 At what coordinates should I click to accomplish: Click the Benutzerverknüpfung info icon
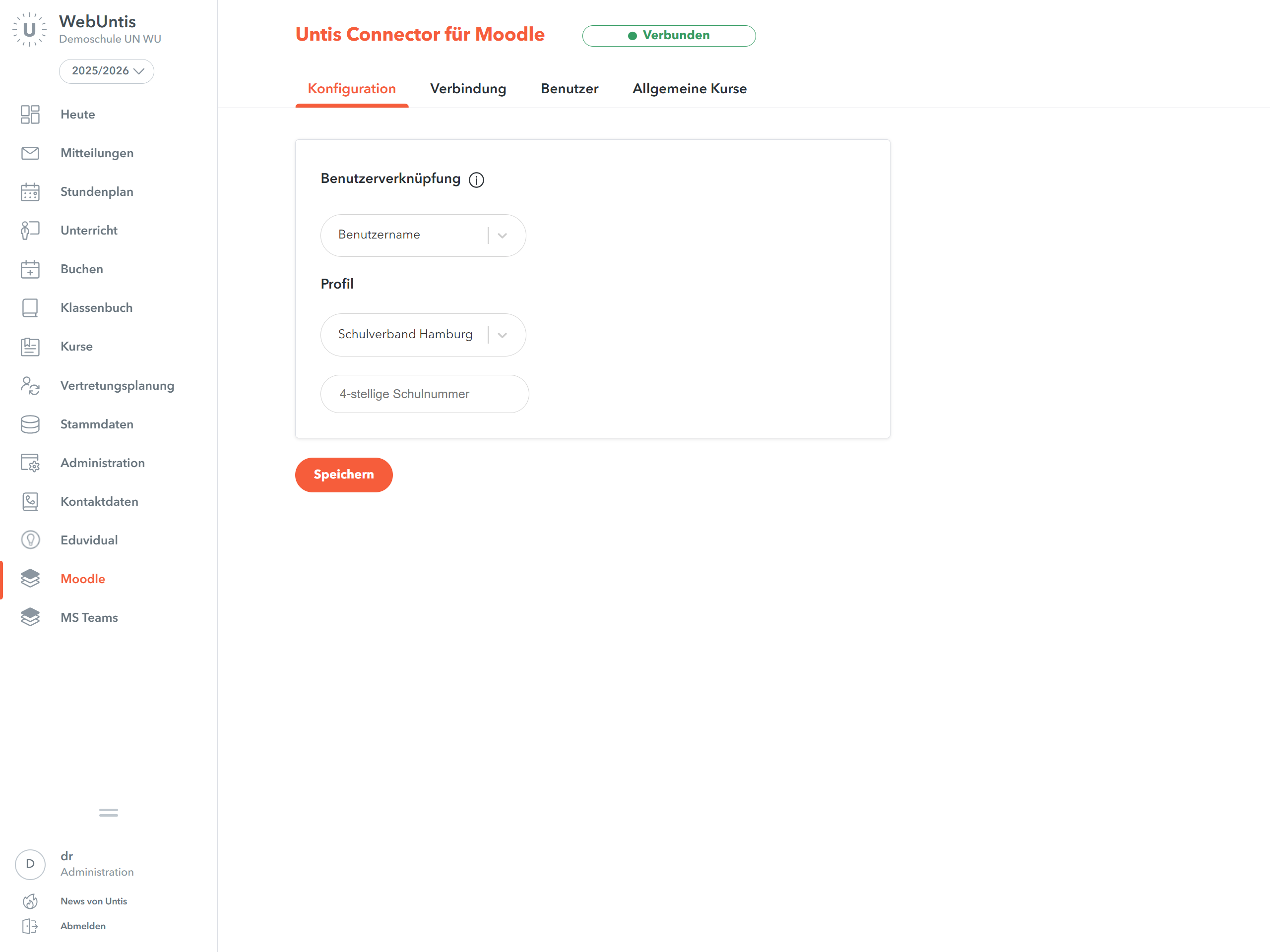coord(476,180)
